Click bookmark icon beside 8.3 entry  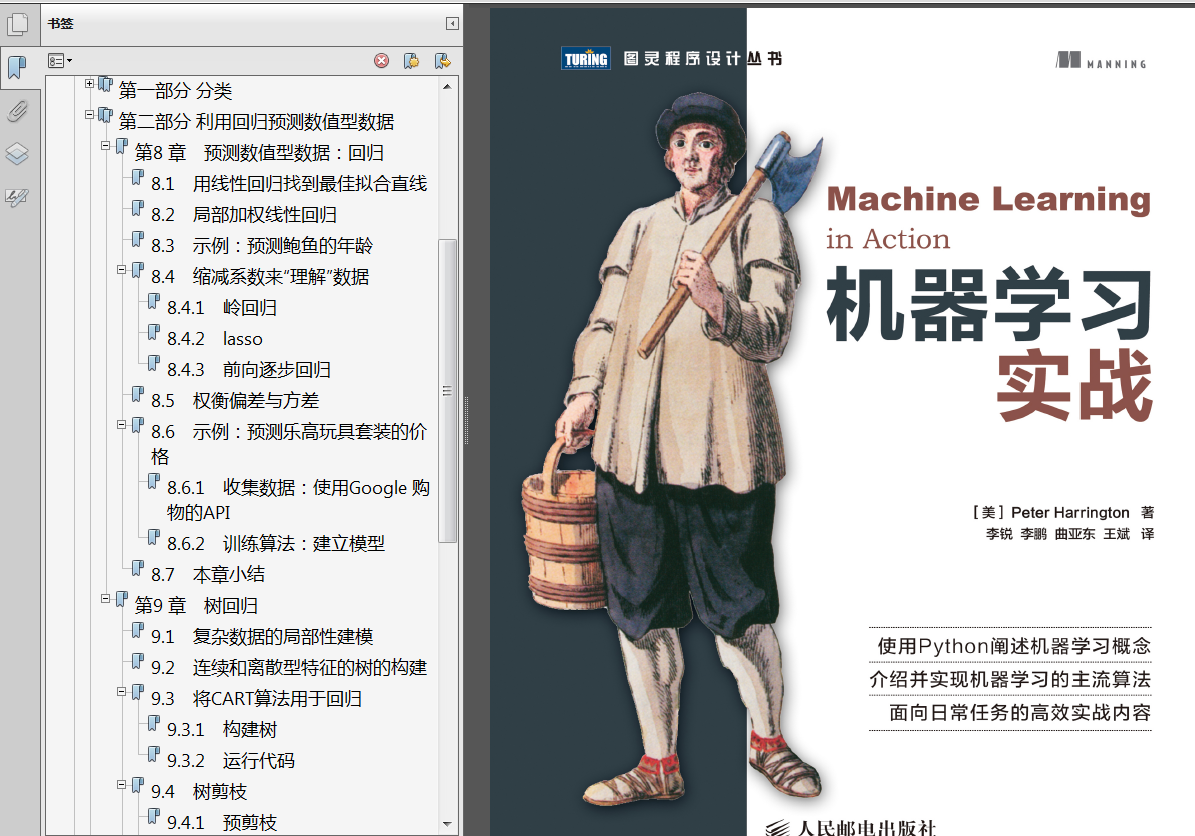[x=138, y=240]
